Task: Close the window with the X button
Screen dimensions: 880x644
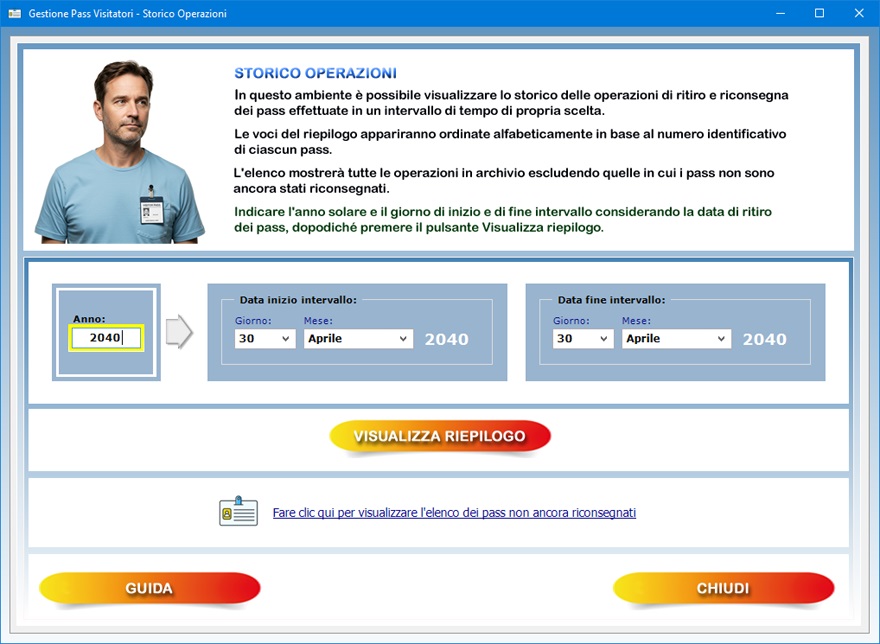Action: pyautogui.click(x=858, y=14)
